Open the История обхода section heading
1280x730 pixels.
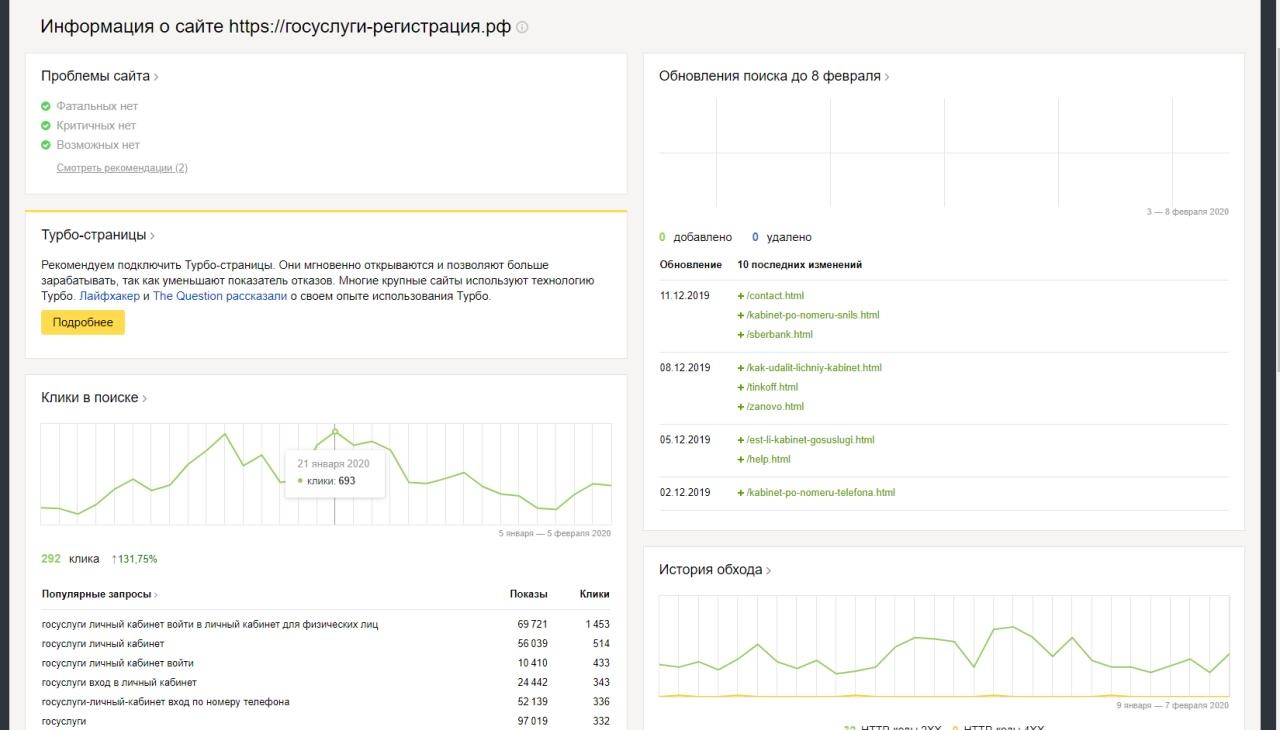point(715,570)
